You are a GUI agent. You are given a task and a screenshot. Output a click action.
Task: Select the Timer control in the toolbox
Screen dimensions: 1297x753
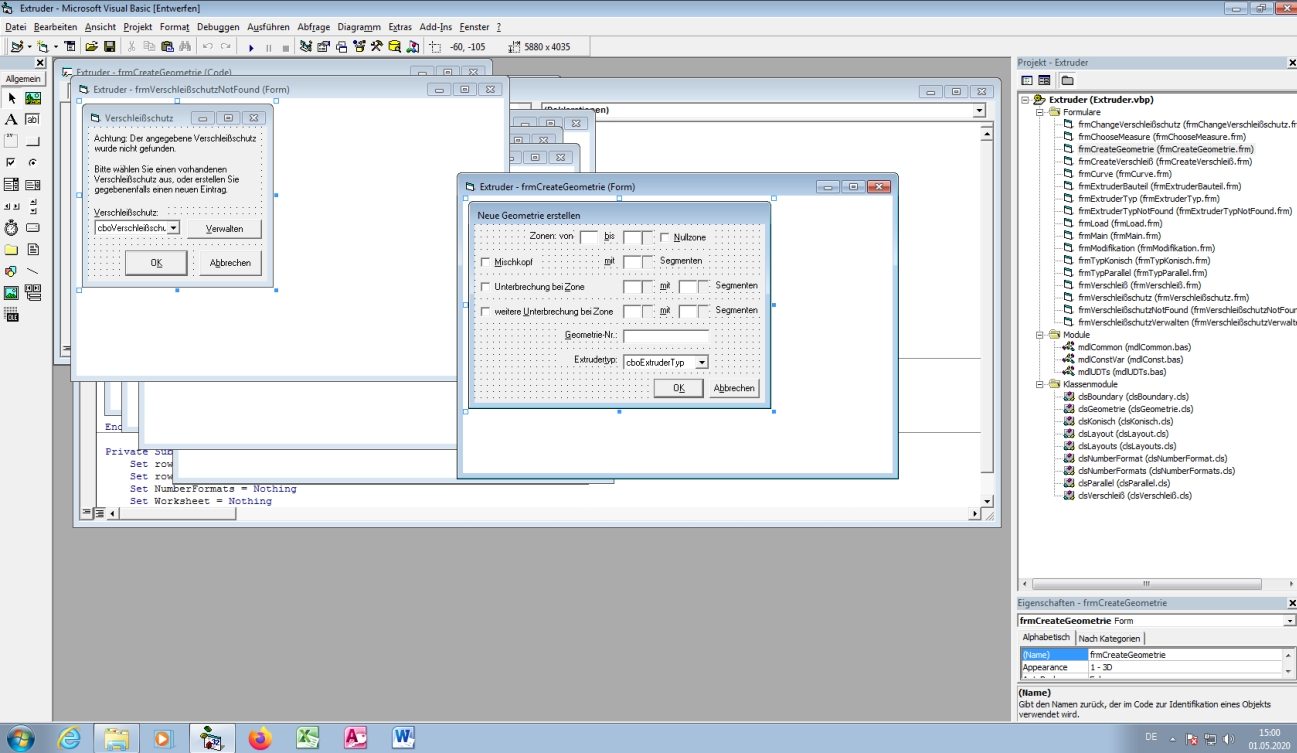[11, 227]
